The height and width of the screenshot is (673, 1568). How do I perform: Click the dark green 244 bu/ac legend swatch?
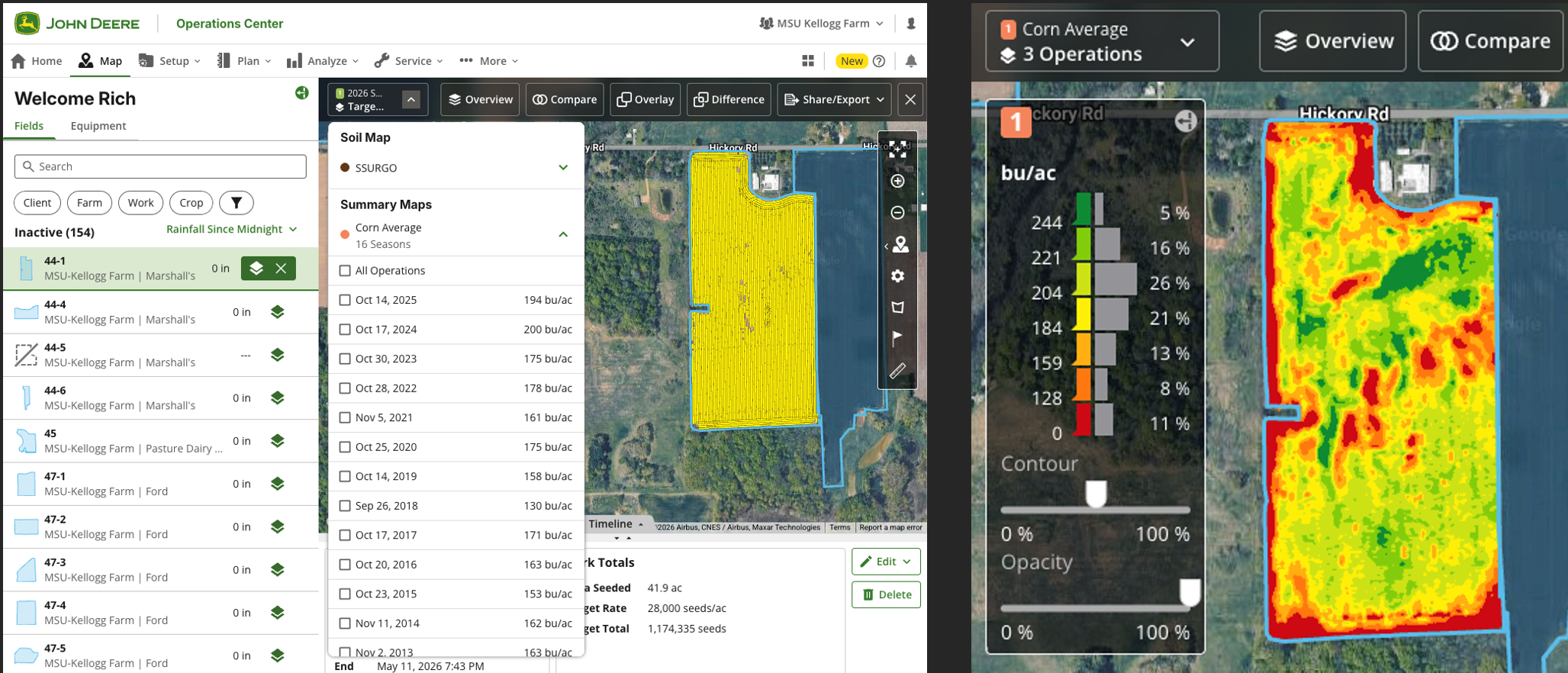point(1083,209)
